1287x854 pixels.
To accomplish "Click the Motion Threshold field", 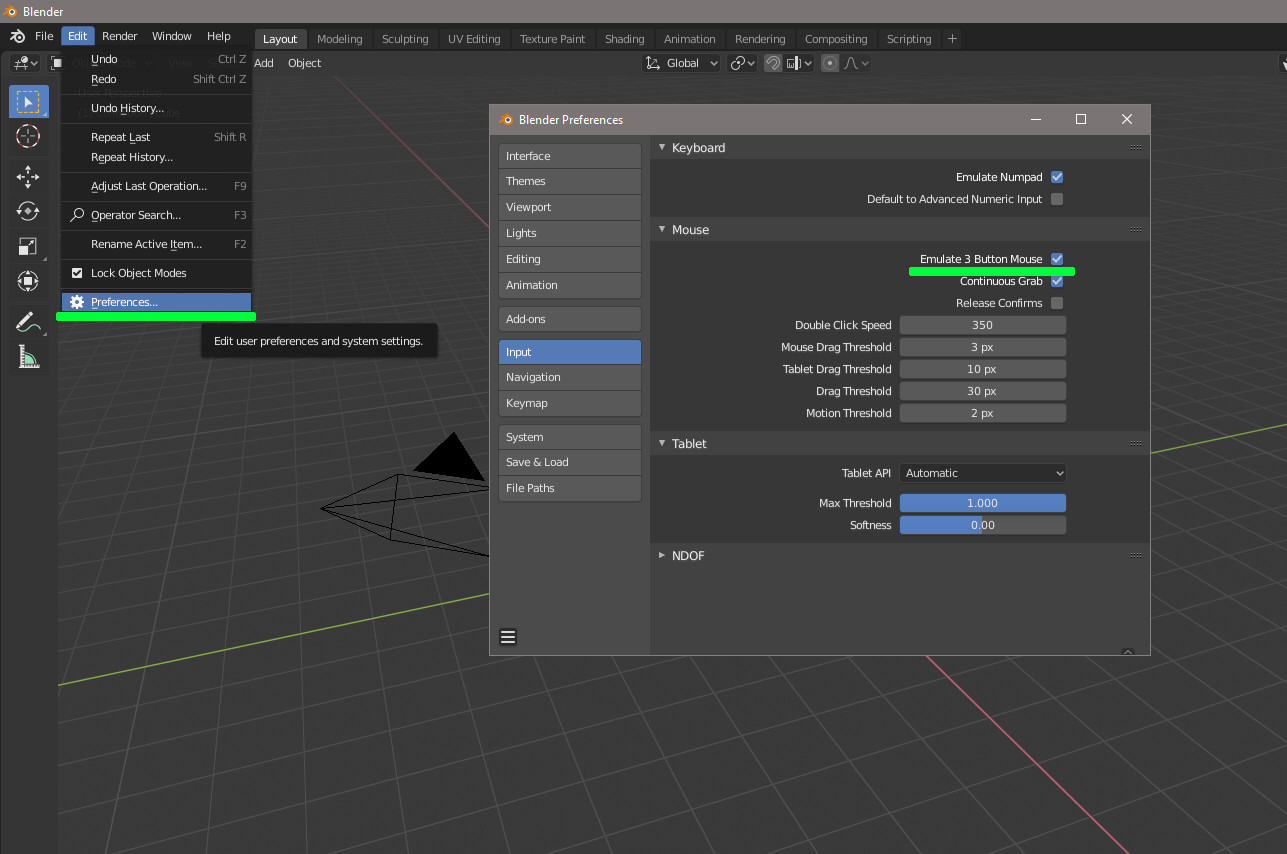I will click(x=983, y=413).
